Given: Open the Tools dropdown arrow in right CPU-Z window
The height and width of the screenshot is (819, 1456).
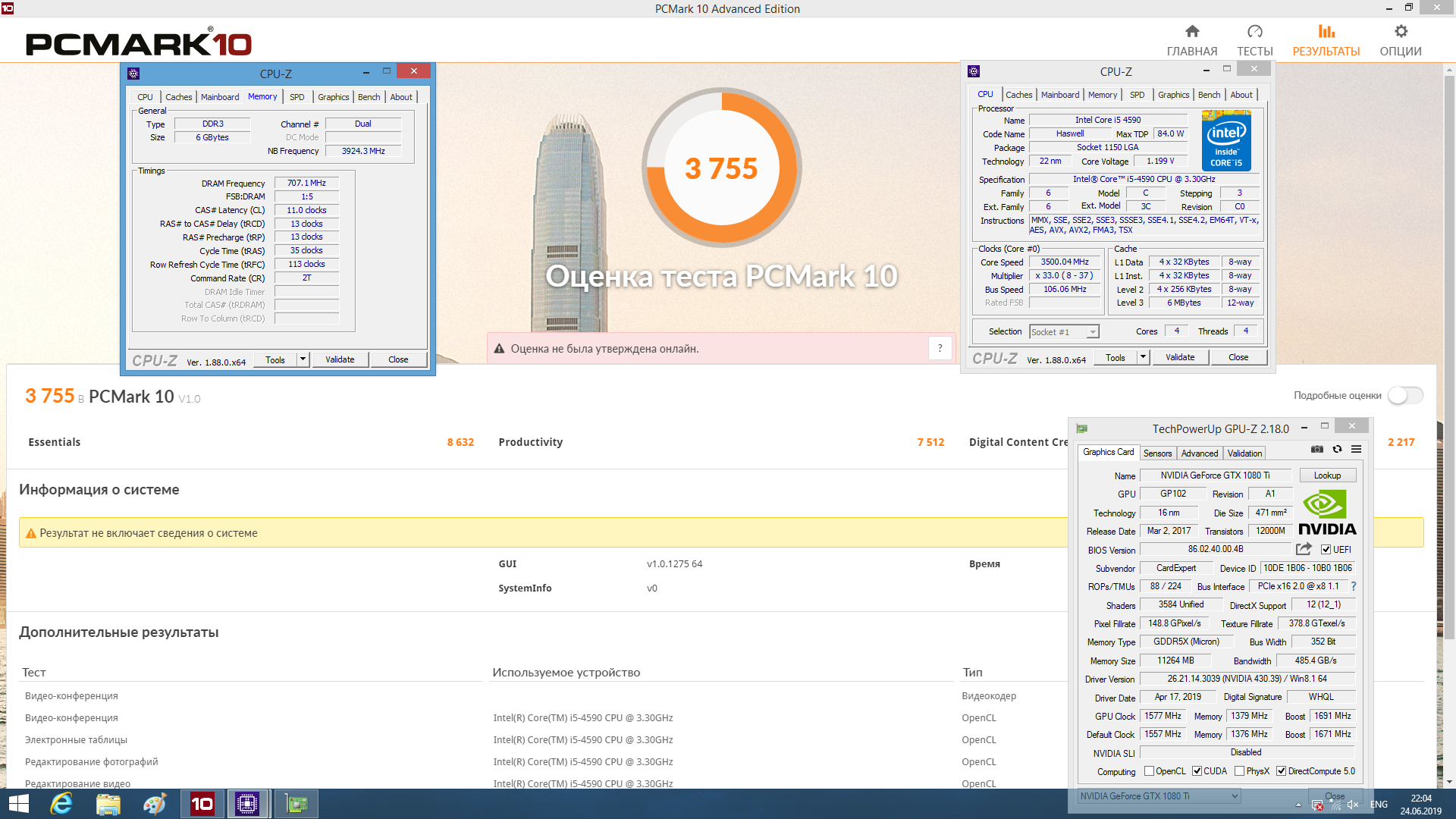Looking at the screenshot, I should point(1143,357).
